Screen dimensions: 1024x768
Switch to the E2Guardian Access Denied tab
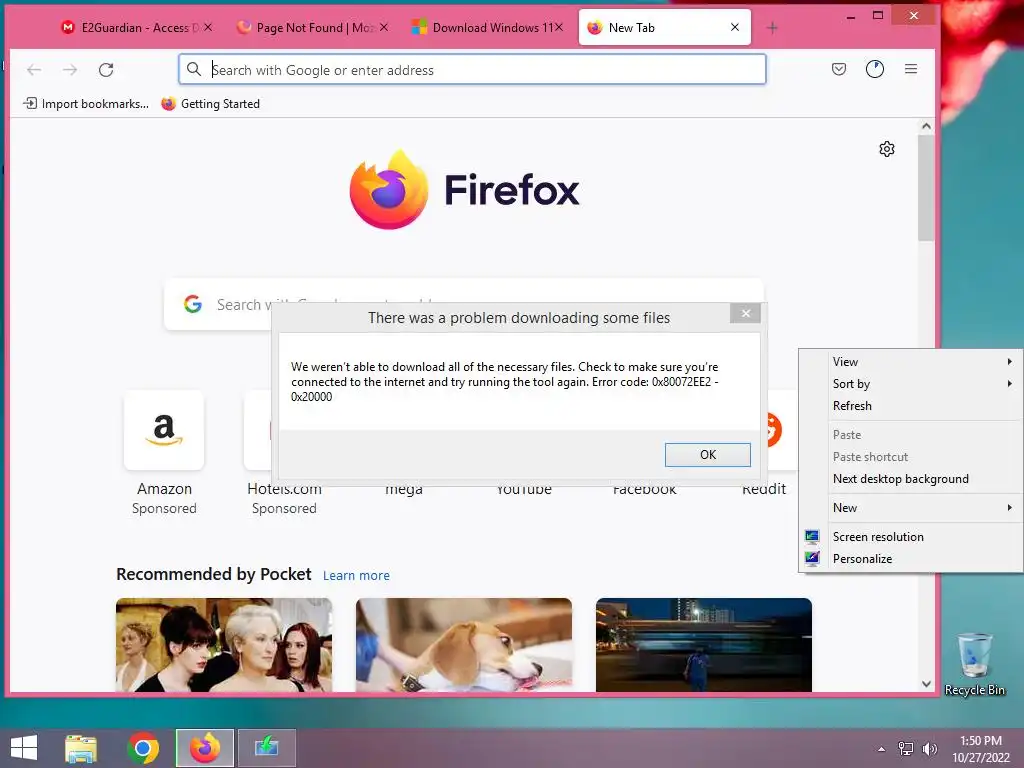click(x=135, y=27)
